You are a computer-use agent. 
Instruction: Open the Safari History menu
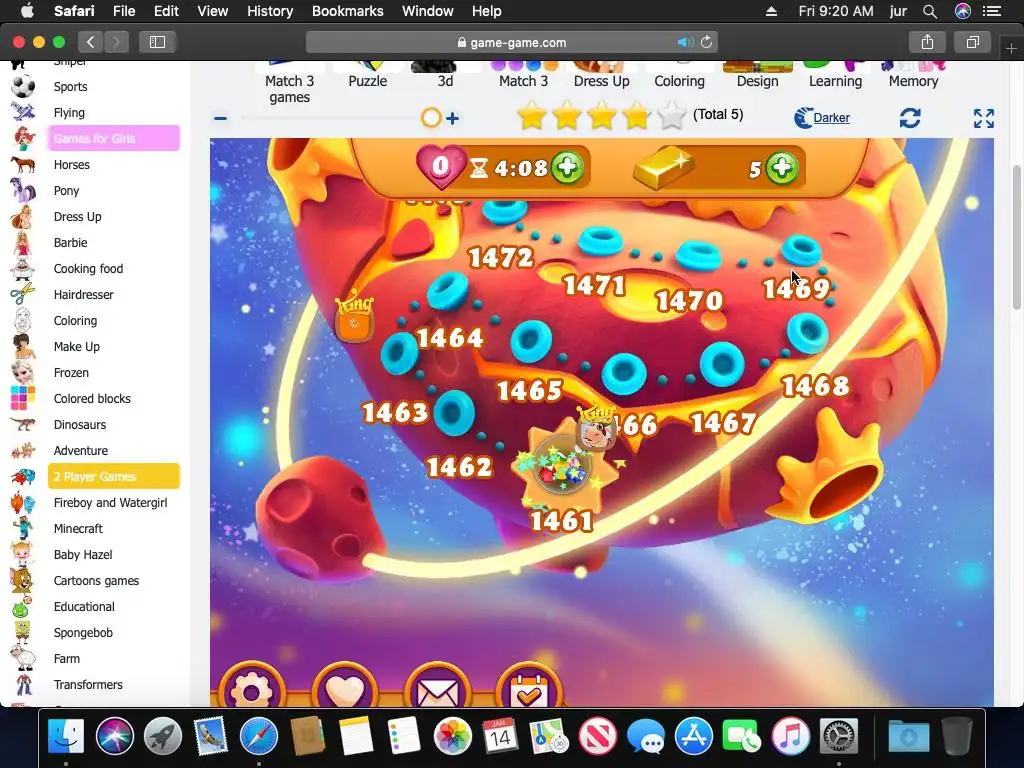point(270,11)
